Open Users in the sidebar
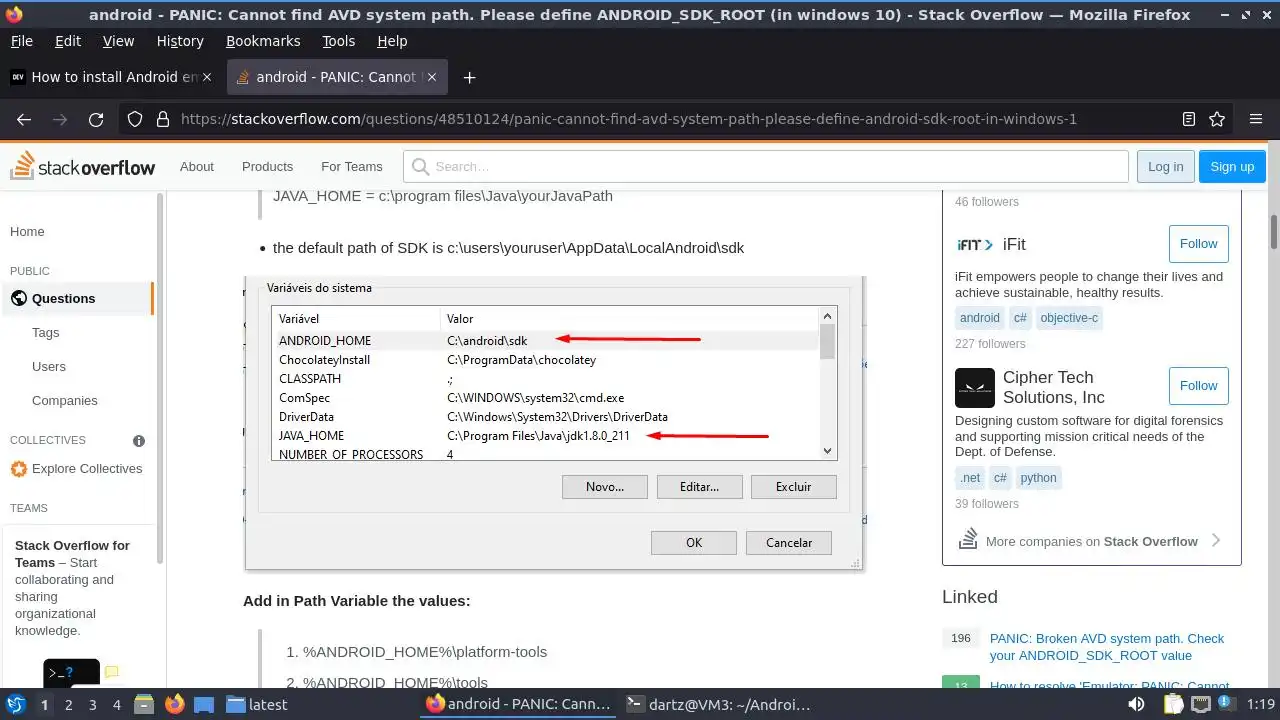Screen dimensions: 1280x720 48,367
